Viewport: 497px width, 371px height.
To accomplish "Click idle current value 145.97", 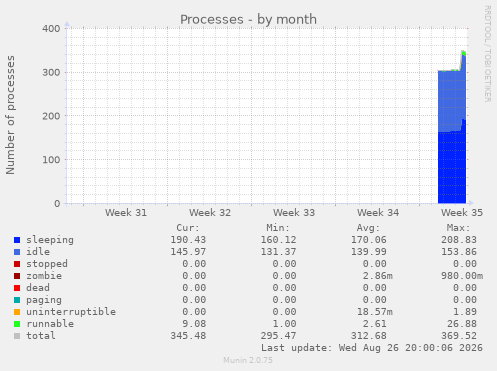I will click(x=188, y=252).
